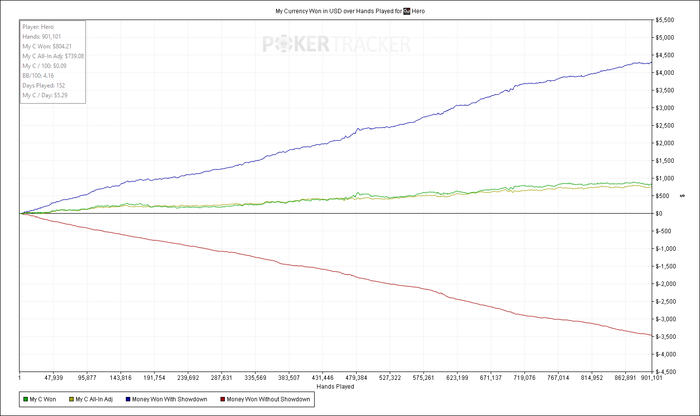This screenshot has width=700, height=416.
Task: Click the x-axis label 191,754
Action: click(x=154, y=378)
